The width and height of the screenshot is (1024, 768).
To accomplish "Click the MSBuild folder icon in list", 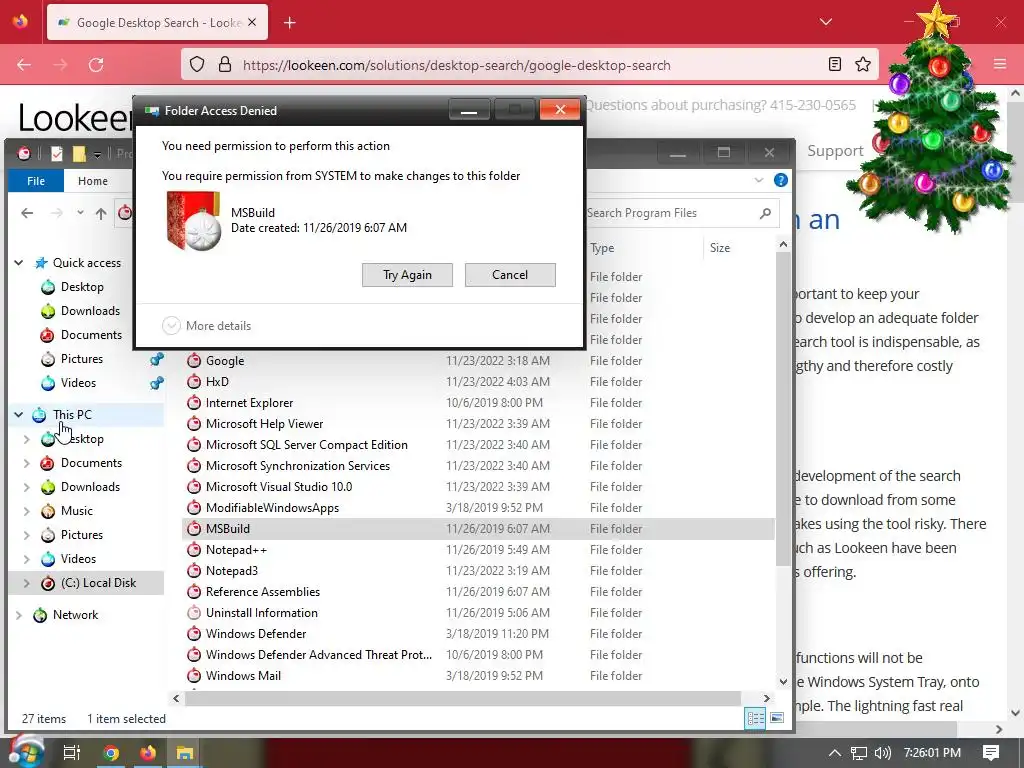I will click(193, 529).
